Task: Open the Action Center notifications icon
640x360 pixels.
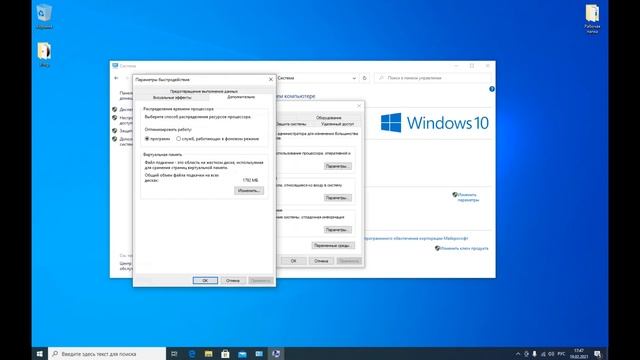Action: coord(598,354)
